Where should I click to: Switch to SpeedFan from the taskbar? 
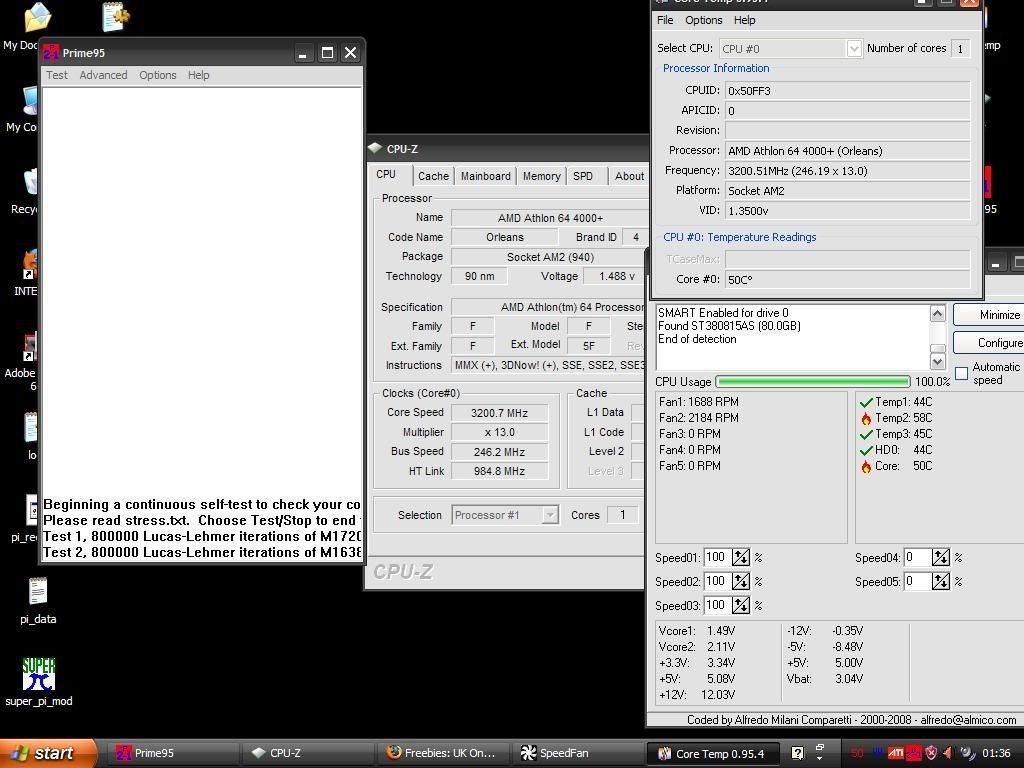pyautogui.click(x=579, y=753)
